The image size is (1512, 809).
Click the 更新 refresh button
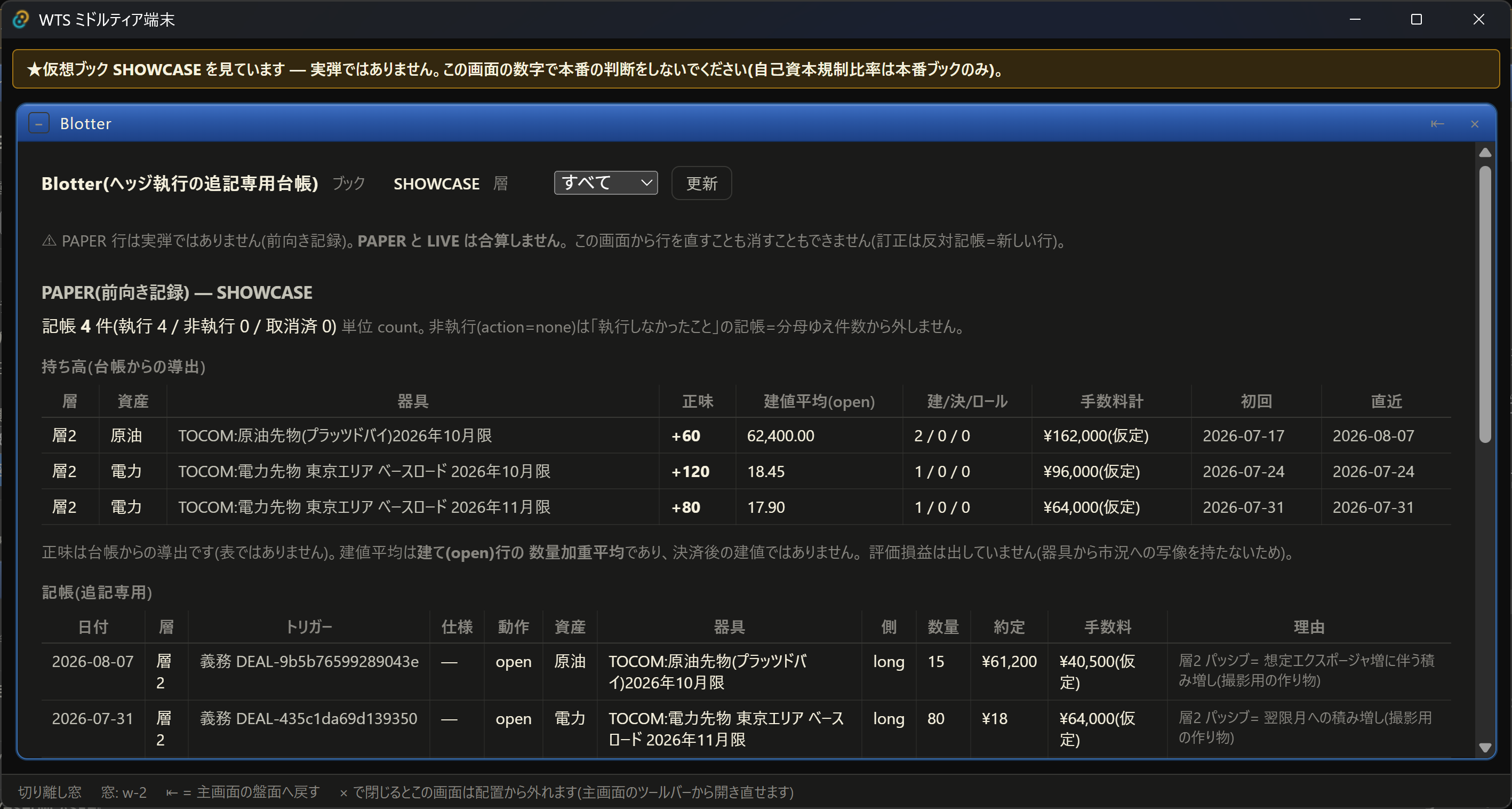(701, 183)
